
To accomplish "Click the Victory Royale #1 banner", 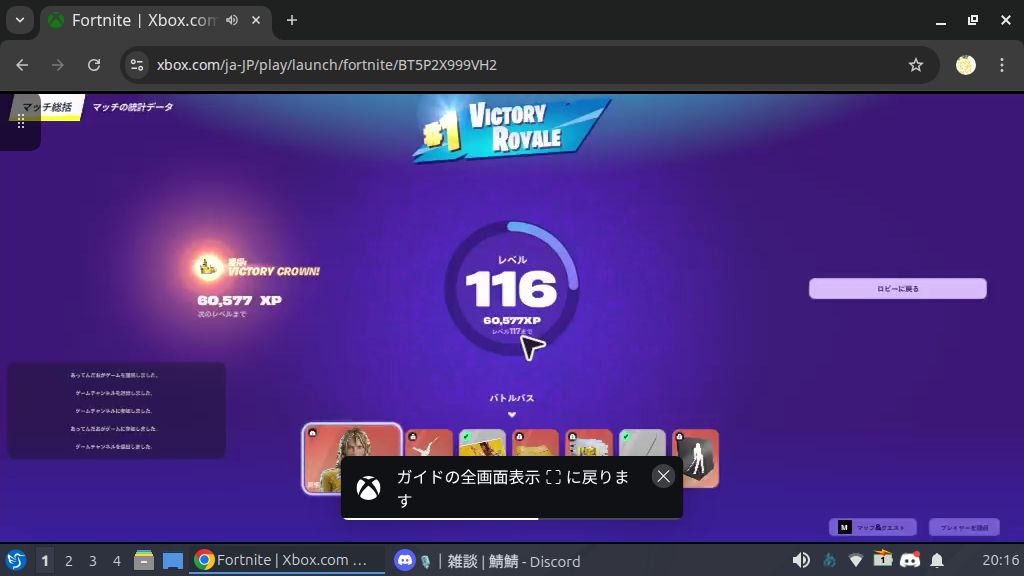I will [511, 131].
